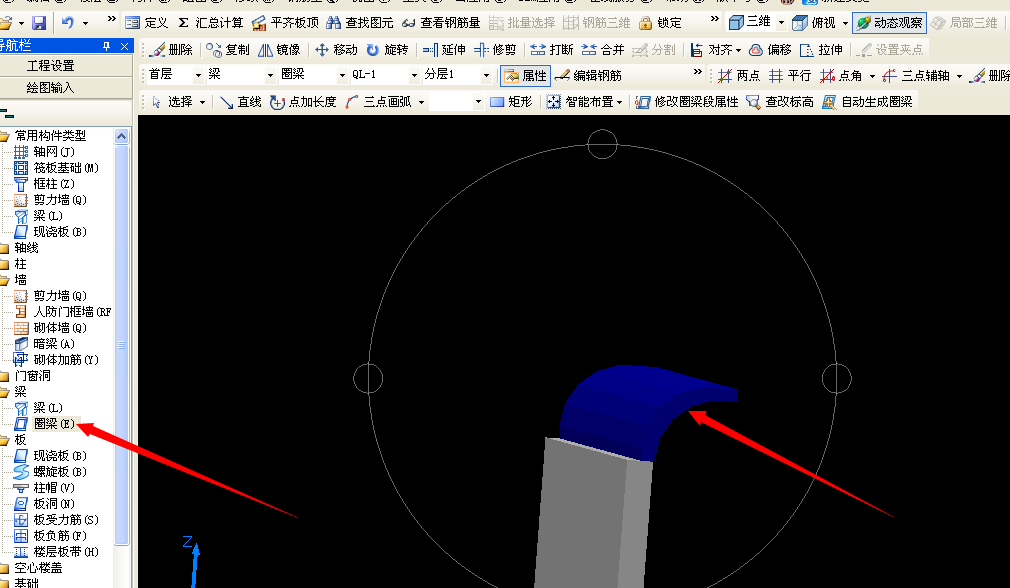
Task: Open the 三维 view dropdown arrow
Action: (781, 23)
